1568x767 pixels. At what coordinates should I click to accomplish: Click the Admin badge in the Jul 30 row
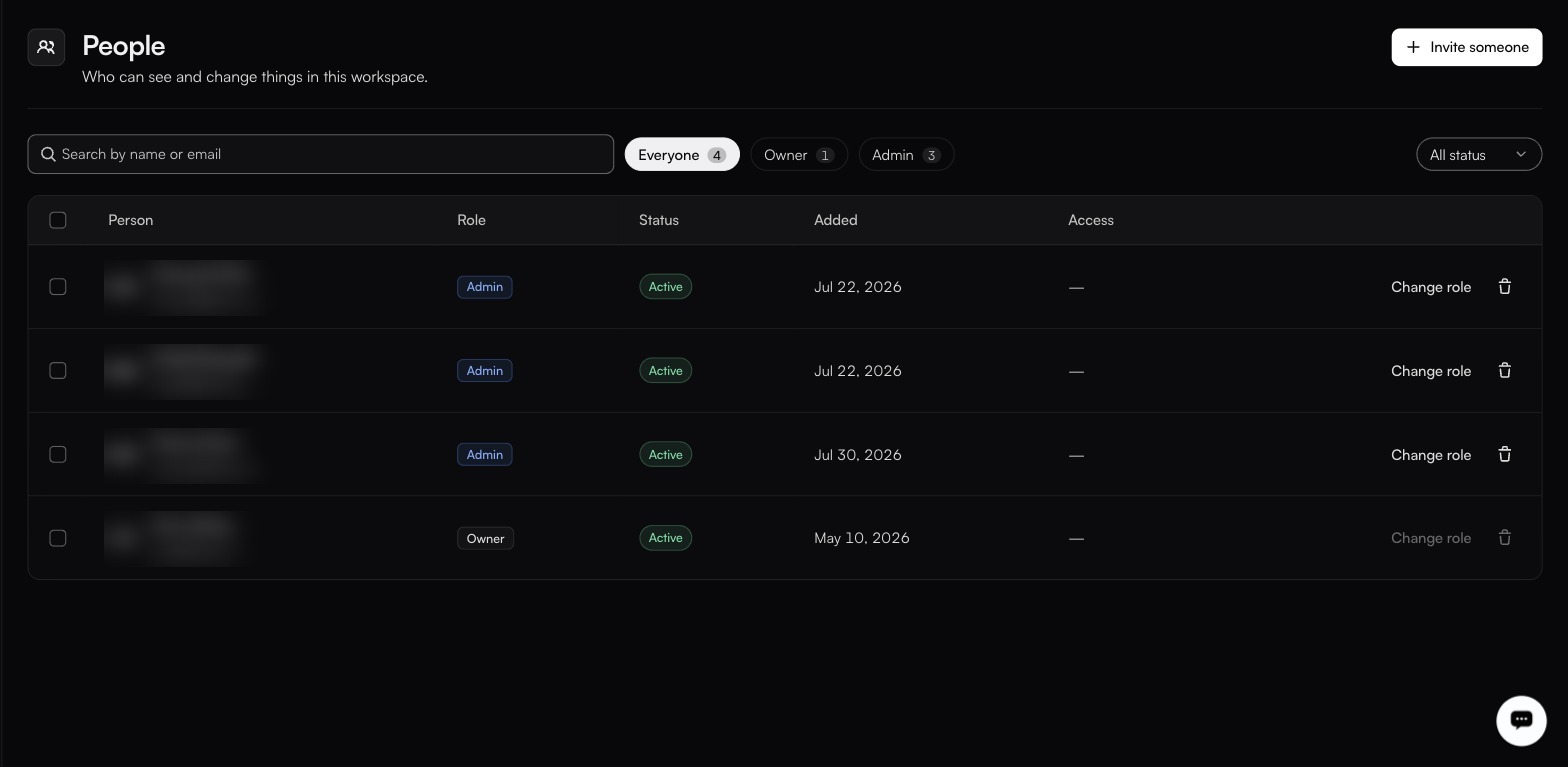[x=485, y=454]
